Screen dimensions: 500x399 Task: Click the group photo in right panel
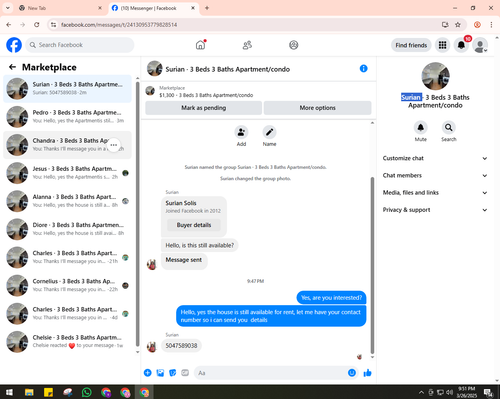[x=435, y=76]
